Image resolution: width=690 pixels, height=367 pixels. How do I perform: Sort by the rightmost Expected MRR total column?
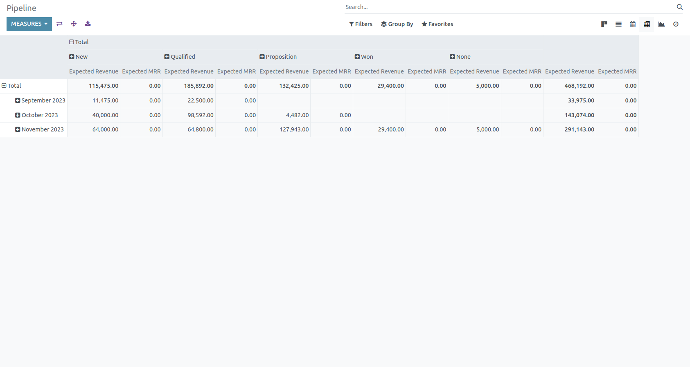[x=617, y=71]
